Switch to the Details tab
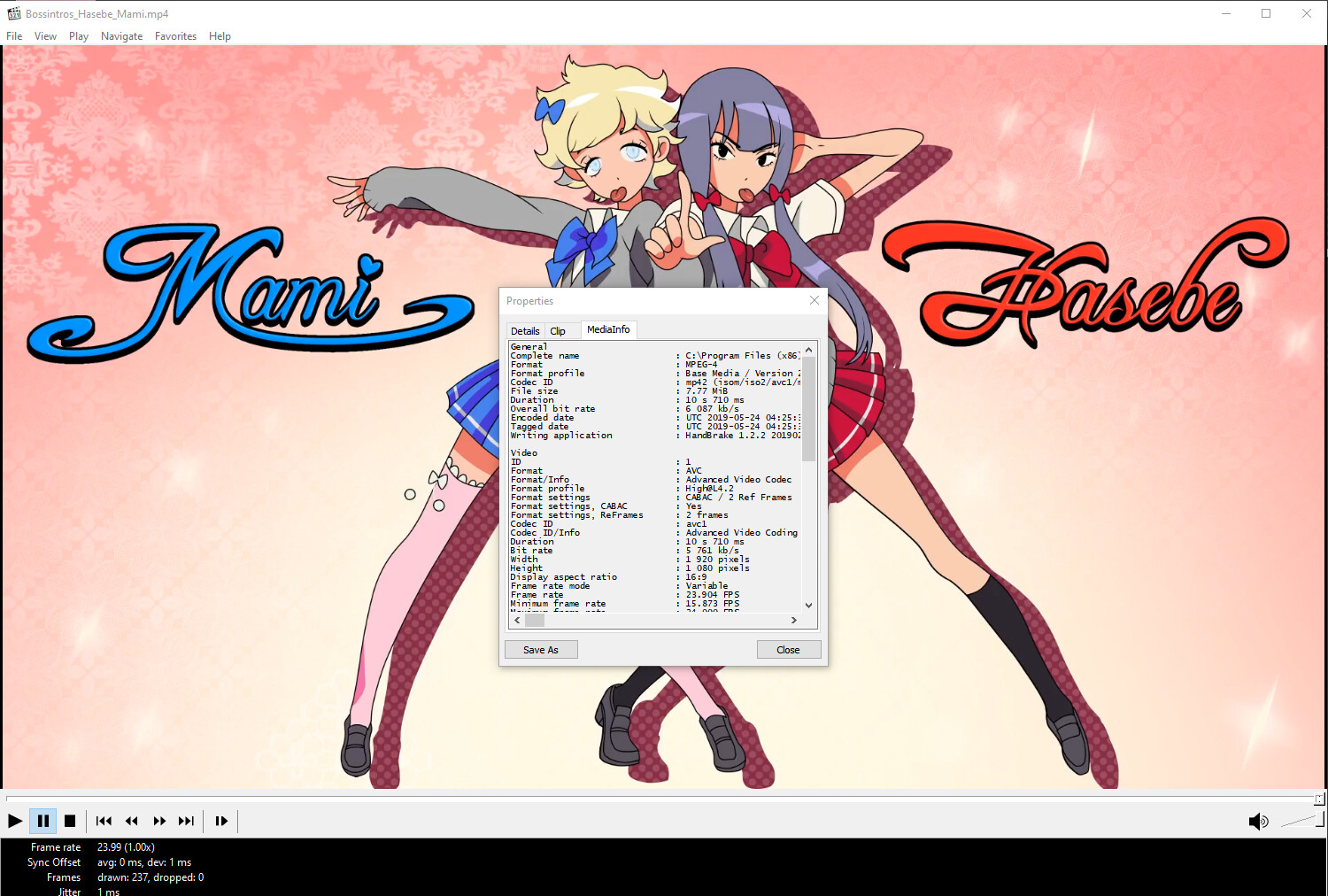Viewport: 1328px width, 896px height. (x=525, y=331)
